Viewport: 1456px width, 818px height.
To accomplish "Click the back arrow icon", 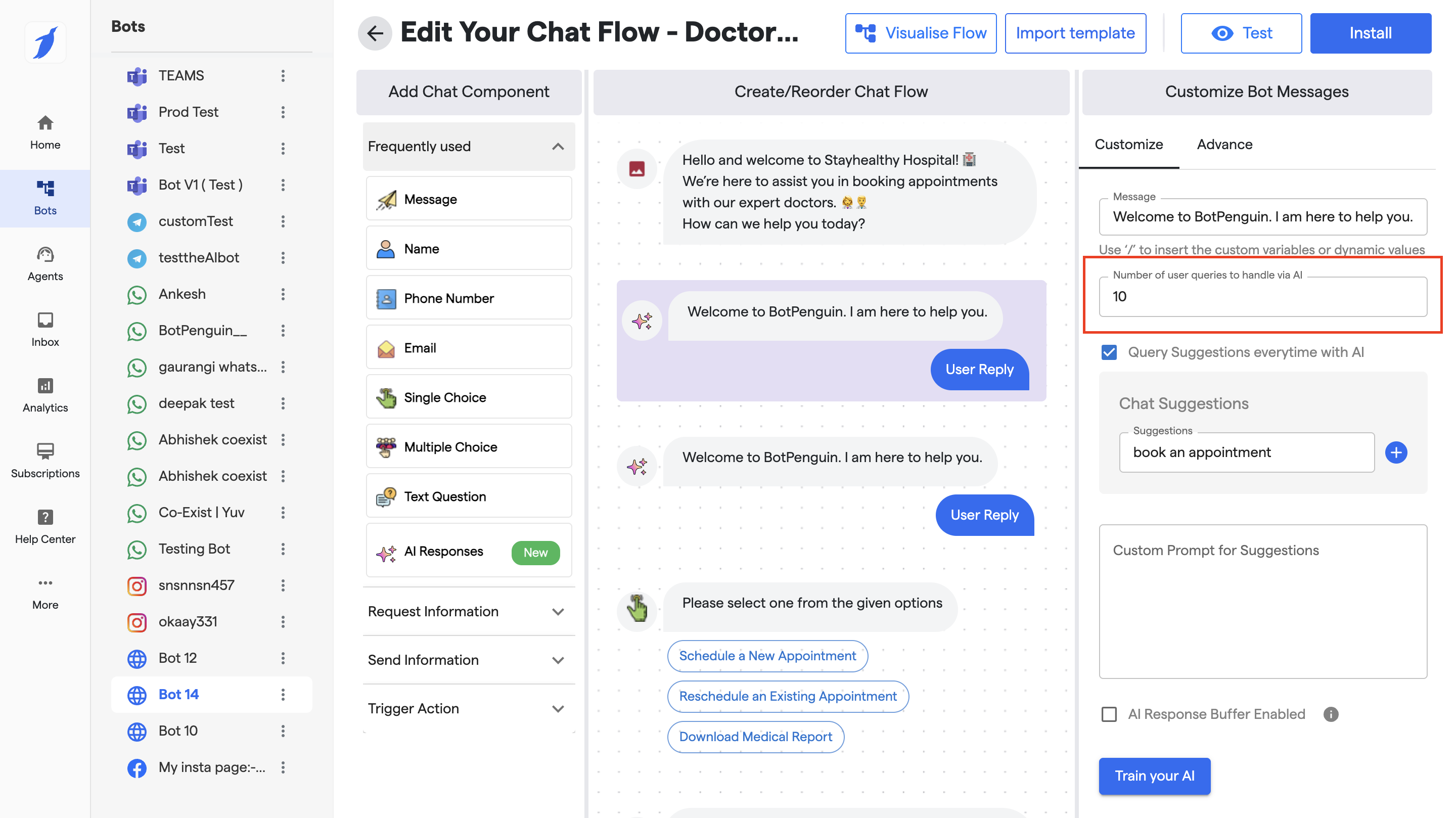I will [x=375, y=33].
